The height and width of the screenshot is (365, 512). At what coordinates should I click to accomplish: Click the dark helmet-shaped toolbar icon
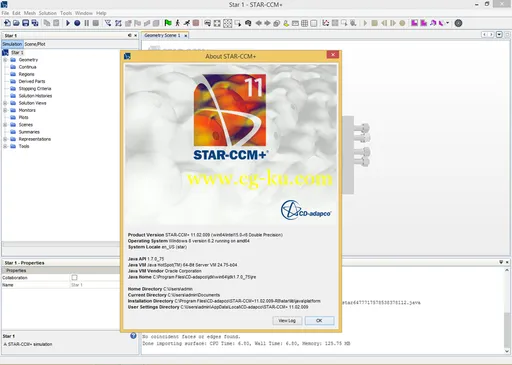pyautogui.click(x=248, y=23)
